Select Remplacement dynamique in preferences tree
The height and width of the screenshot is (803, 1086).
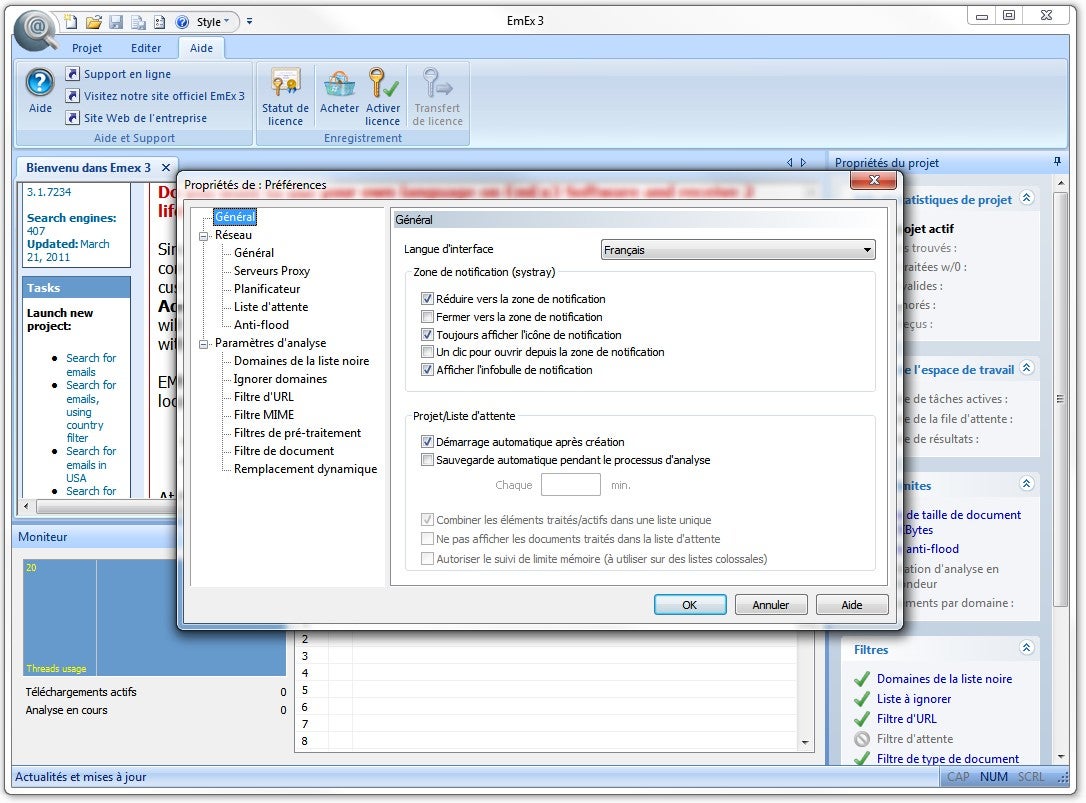pyautogui.click(x=305, y=469)
